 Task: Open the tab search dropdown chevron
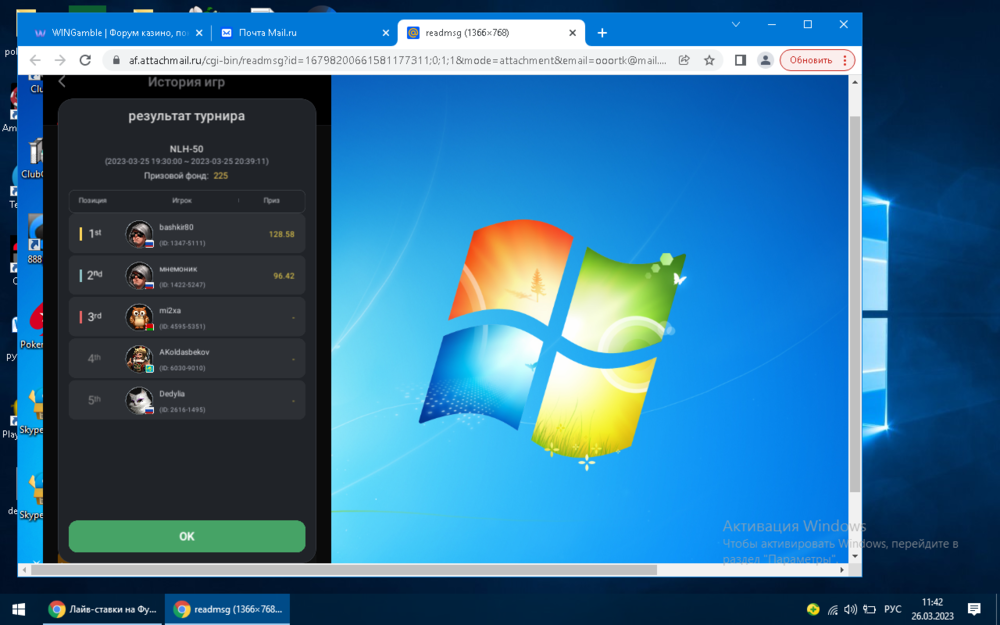click(x=736, y=24)
